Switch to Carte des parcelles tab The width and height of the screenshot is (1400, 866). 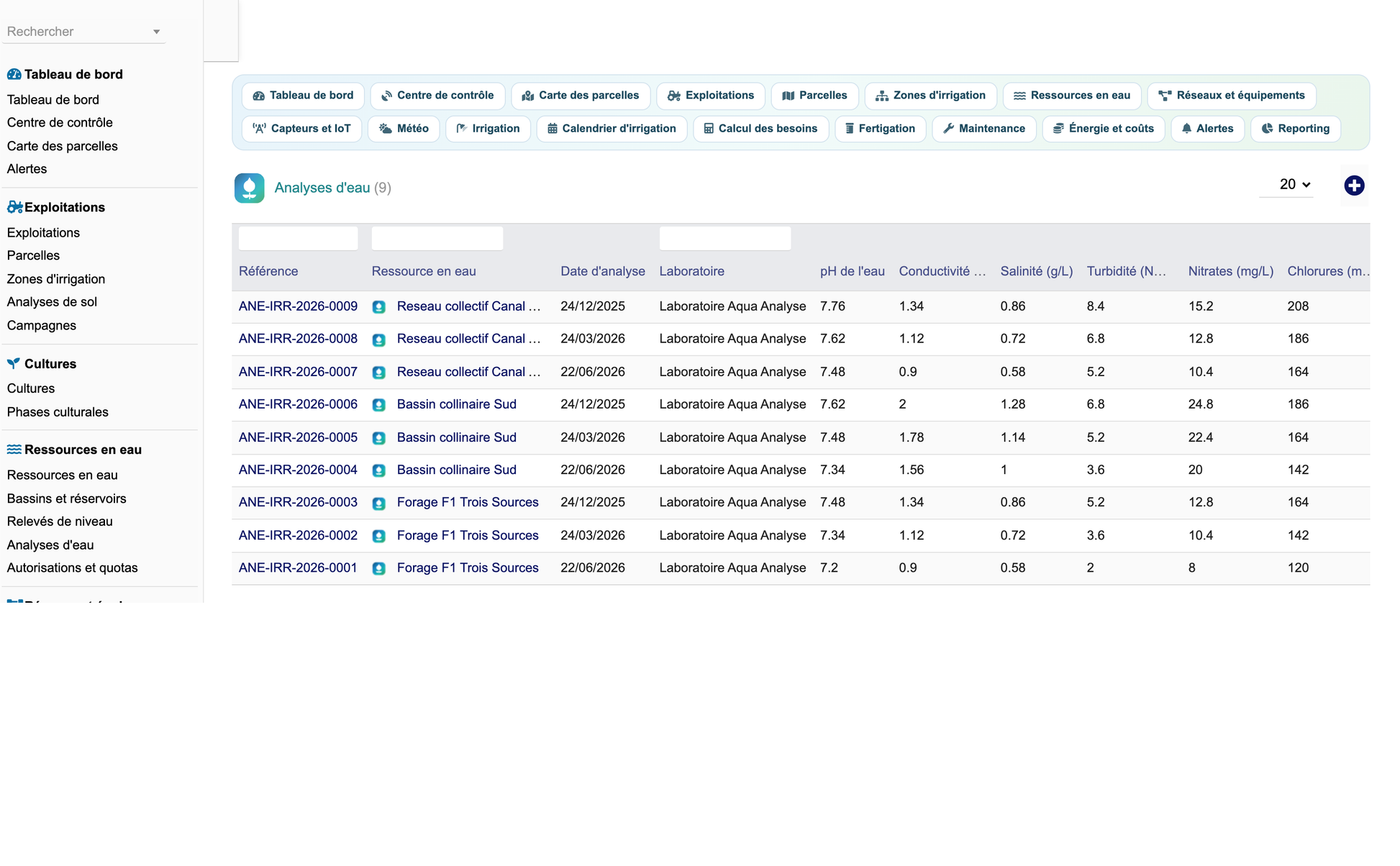581,96
